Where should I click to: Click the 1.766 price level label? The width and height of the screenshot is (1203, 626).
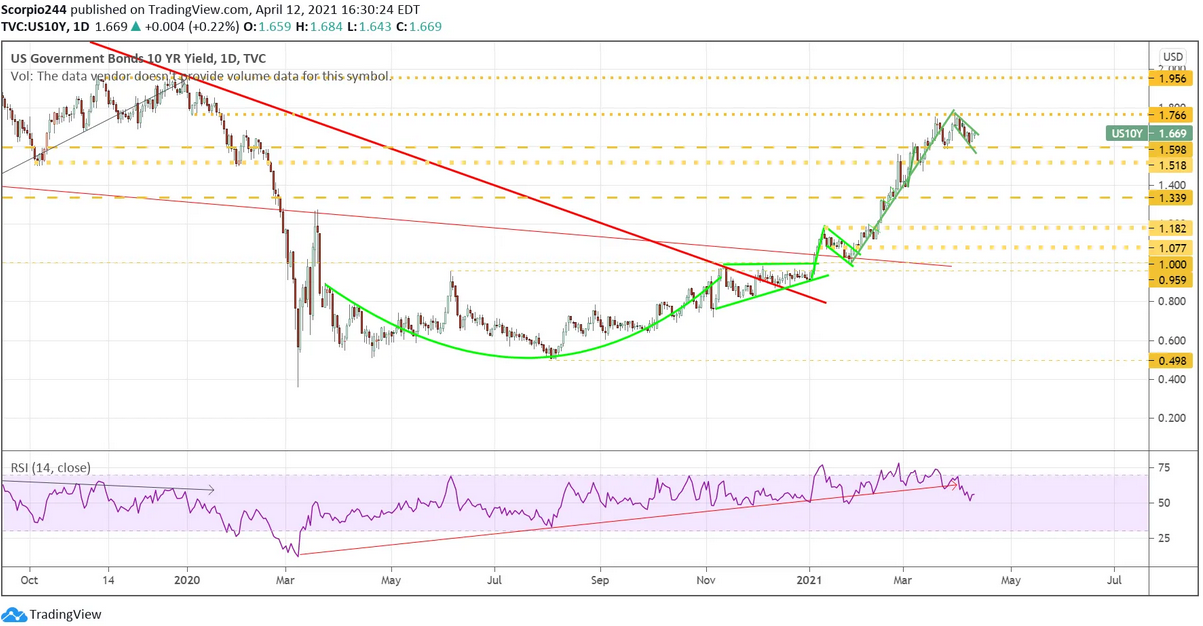1172,115
